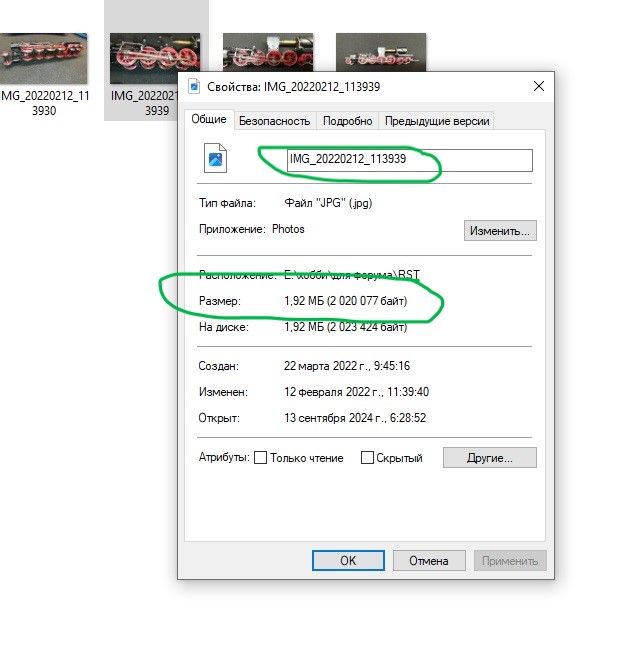Click the IMG_20220212_113930 file name label
Screen dimensions: 641x672
click(43, 103)
